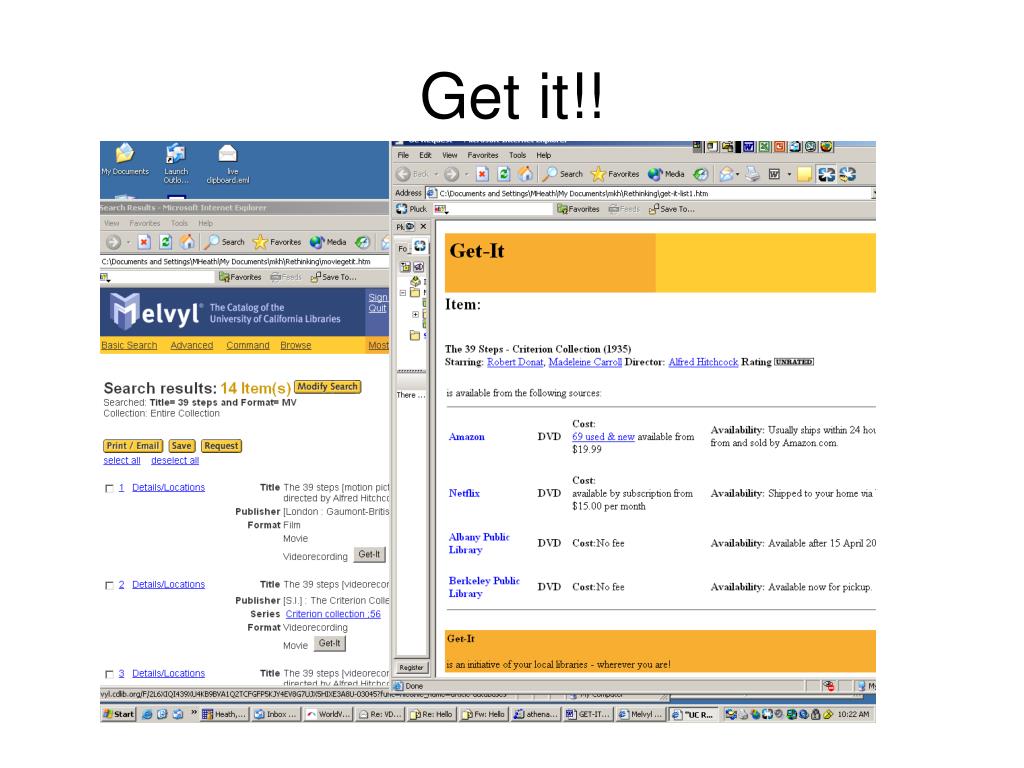Click the yellow sticky note toolbar icon
The image size is (1024, 768).
[x=805, y=174]
